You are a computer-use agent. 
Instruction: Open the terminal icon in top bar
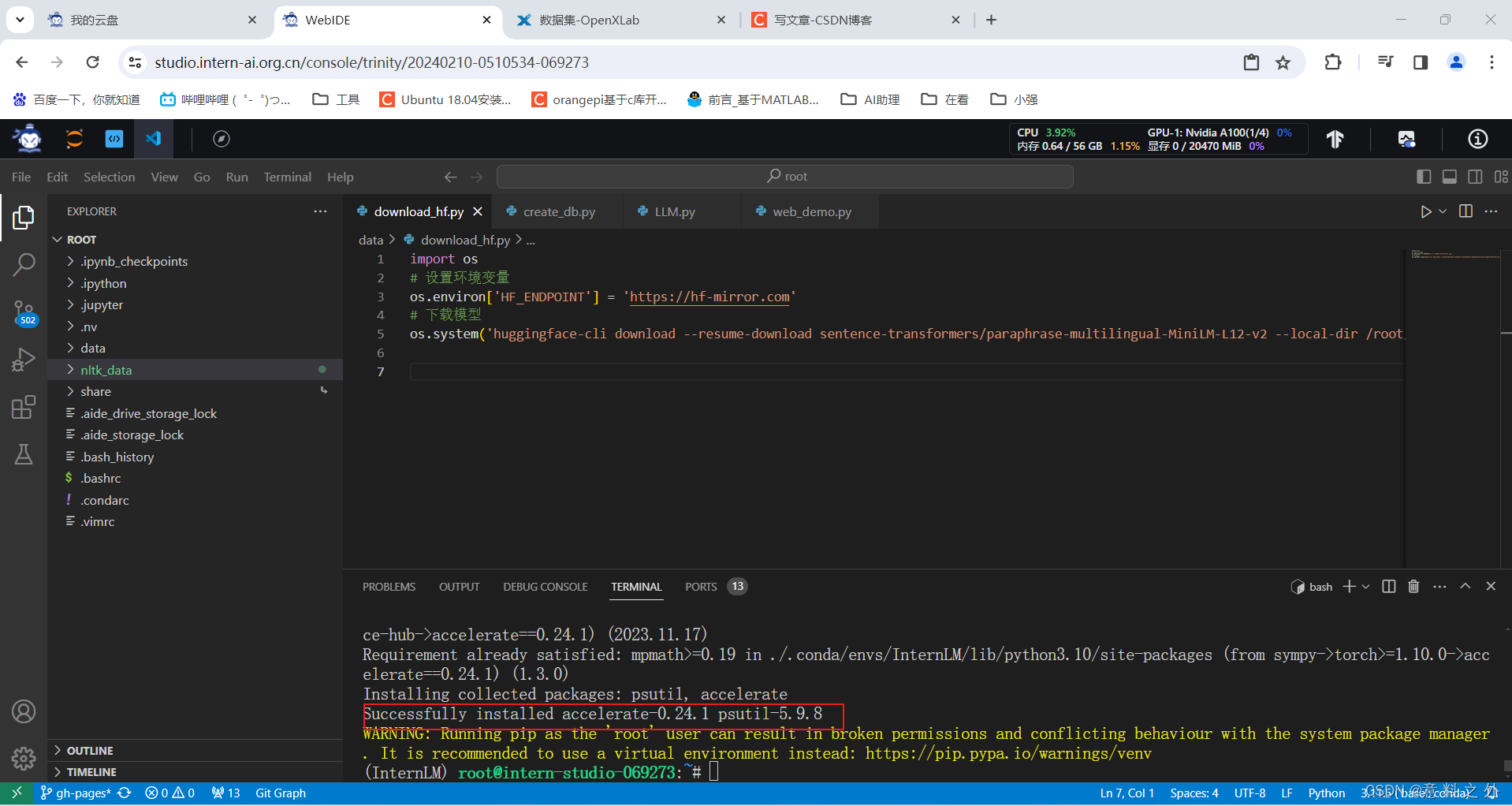(x=114, y=139)
